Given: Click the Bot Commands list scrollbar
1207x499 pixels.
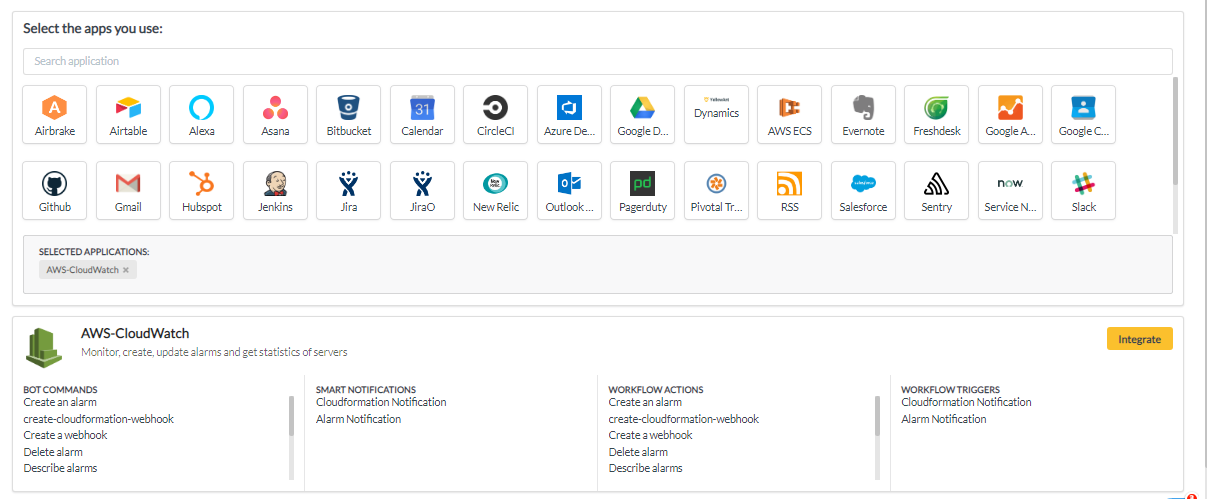Looking at the screenshot, I should (x=291, y=415).
